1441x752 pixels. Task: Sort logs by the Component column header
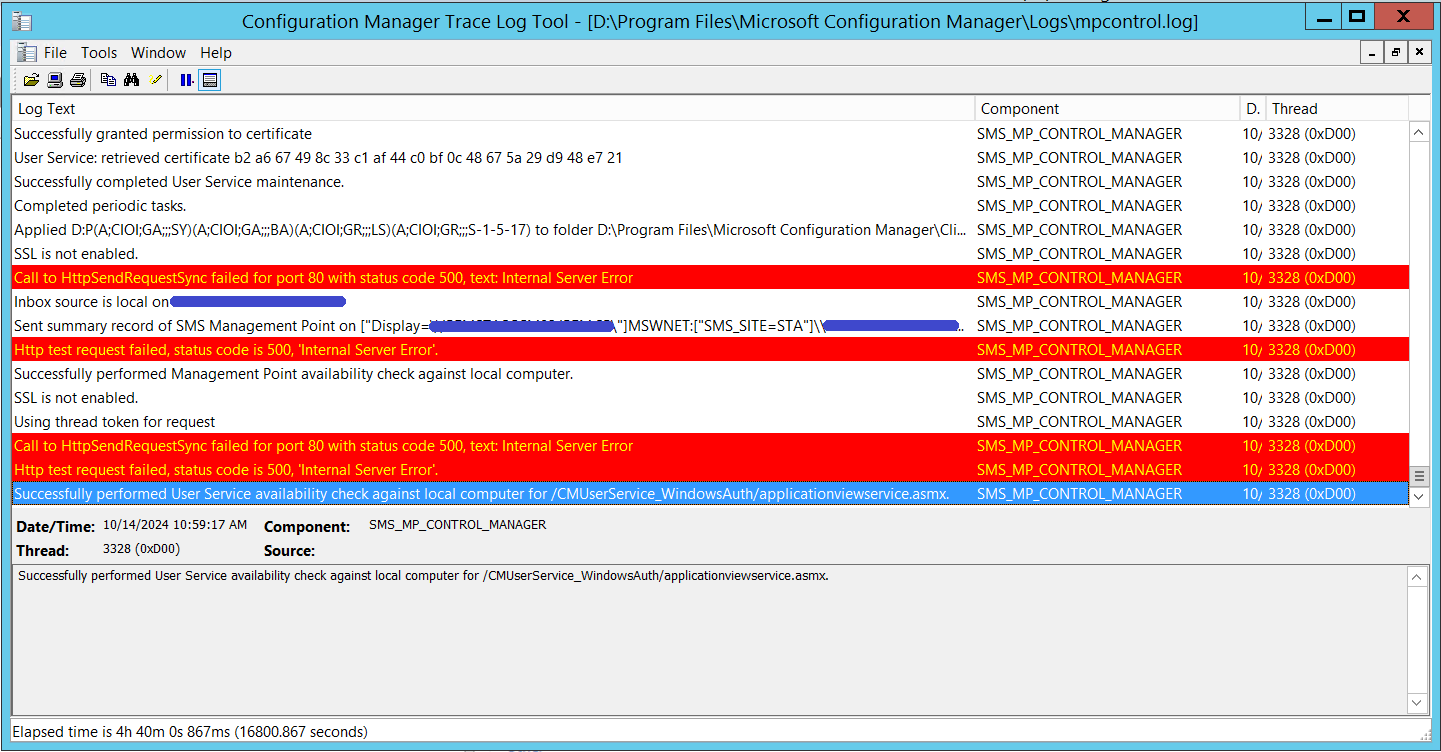1018,108
